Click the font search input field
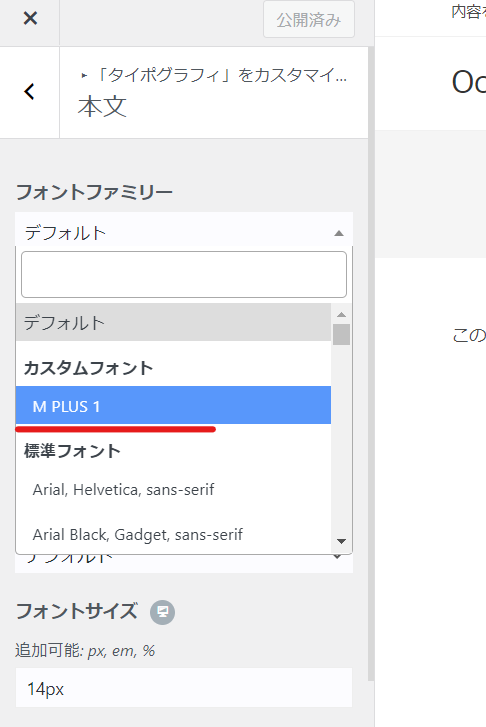Screen dimensions: 486x727 184,274
